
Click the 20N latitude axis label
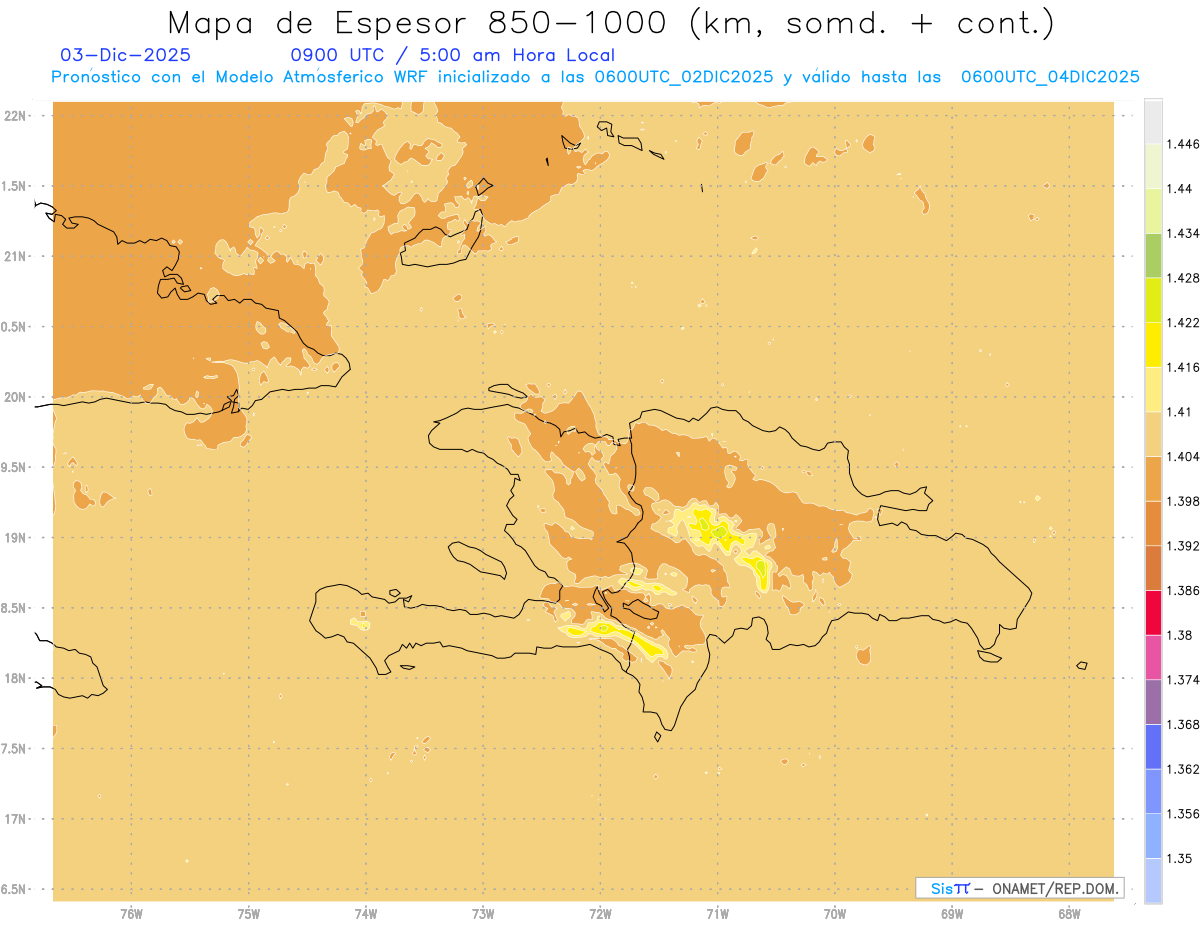click(x=15, y=397)
